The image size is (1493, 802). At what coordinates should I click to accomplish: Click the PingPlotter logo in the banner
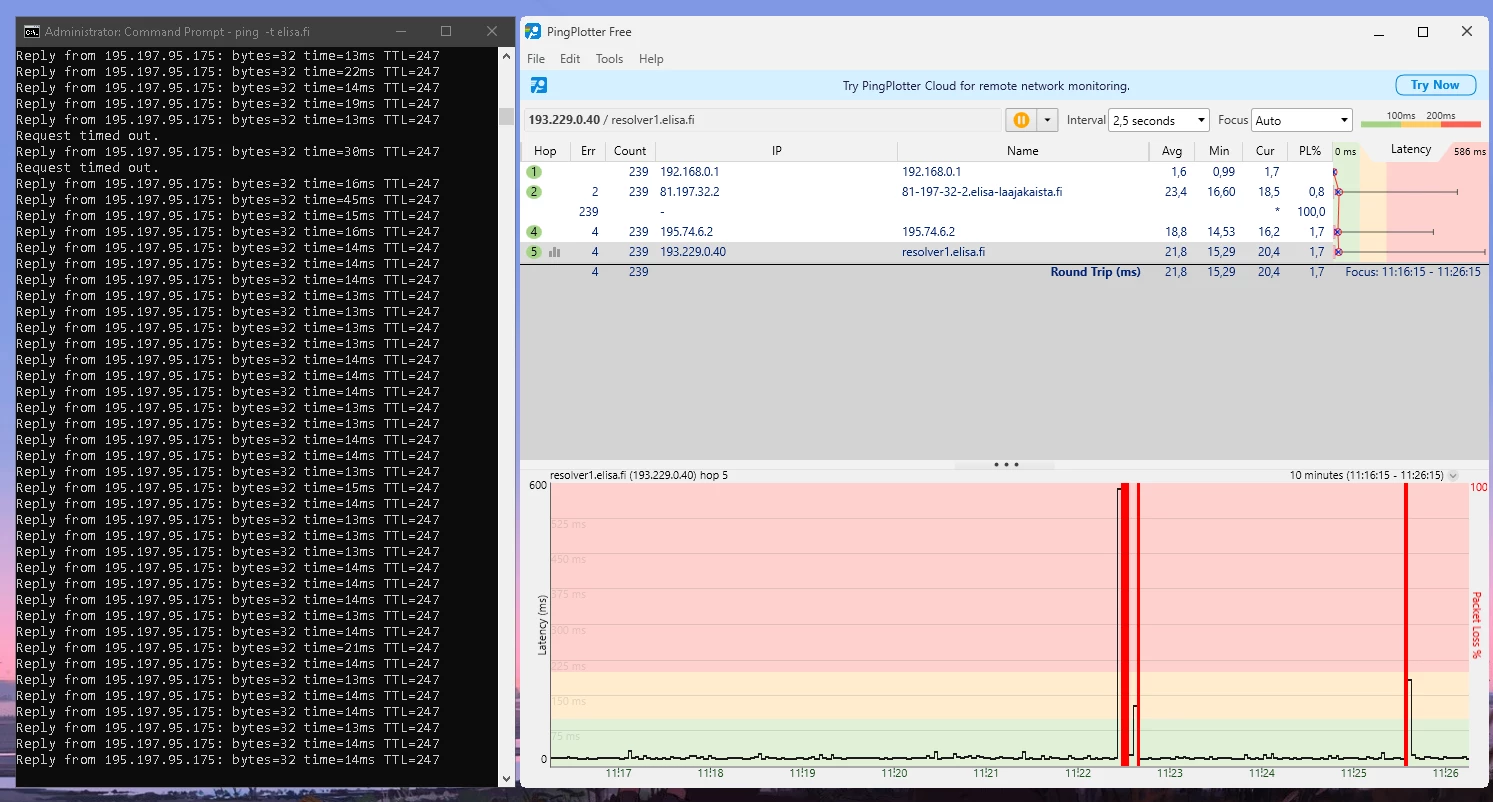click(x=539, y=85)
